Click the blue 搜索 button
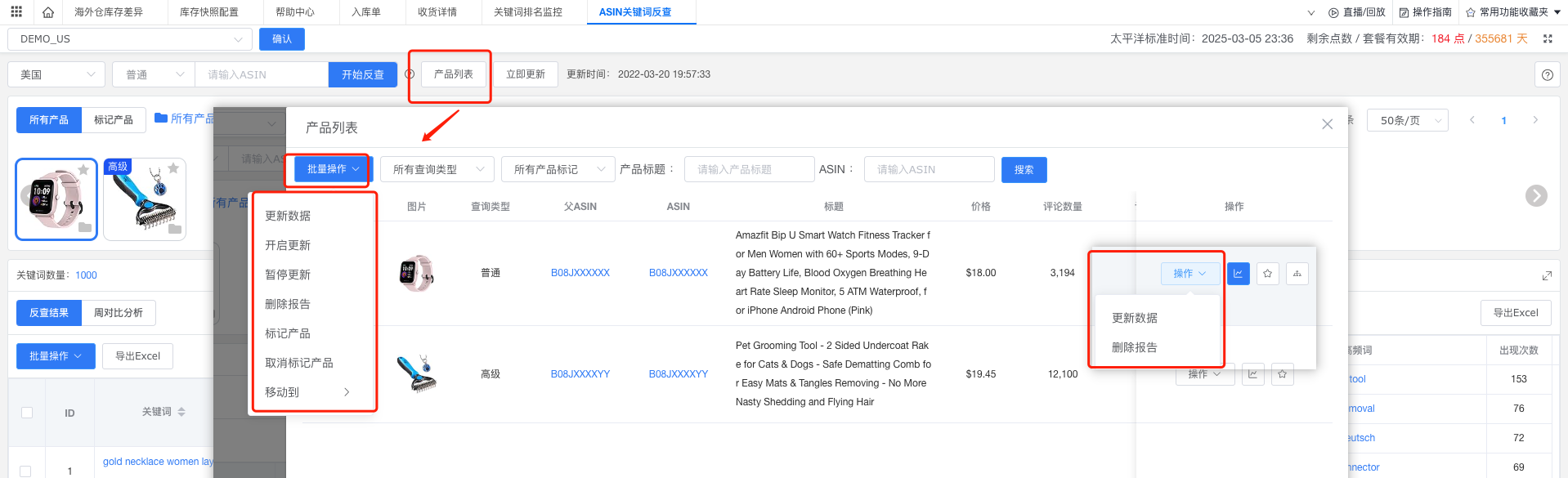1568x478 pixels. pos(1024,169)
